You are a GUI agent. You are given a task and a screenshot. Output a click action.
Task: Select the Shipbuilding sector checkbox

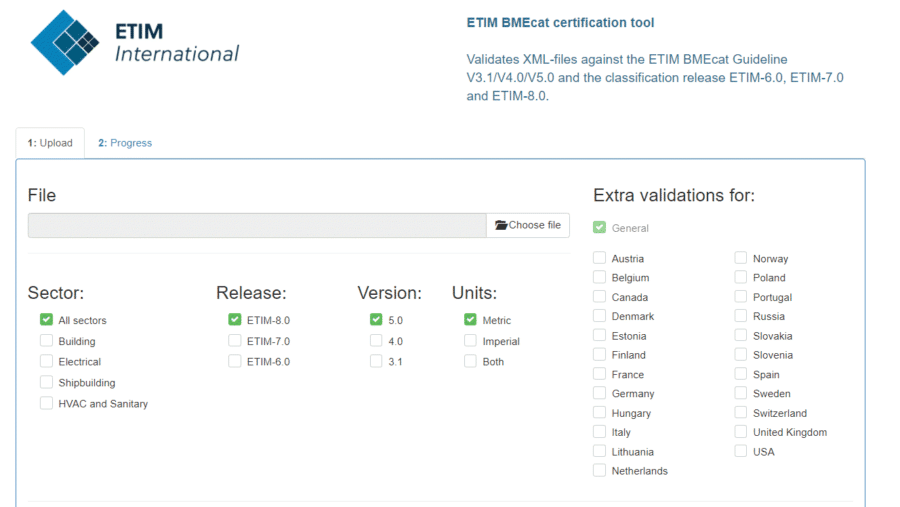[x=46, y=382]
